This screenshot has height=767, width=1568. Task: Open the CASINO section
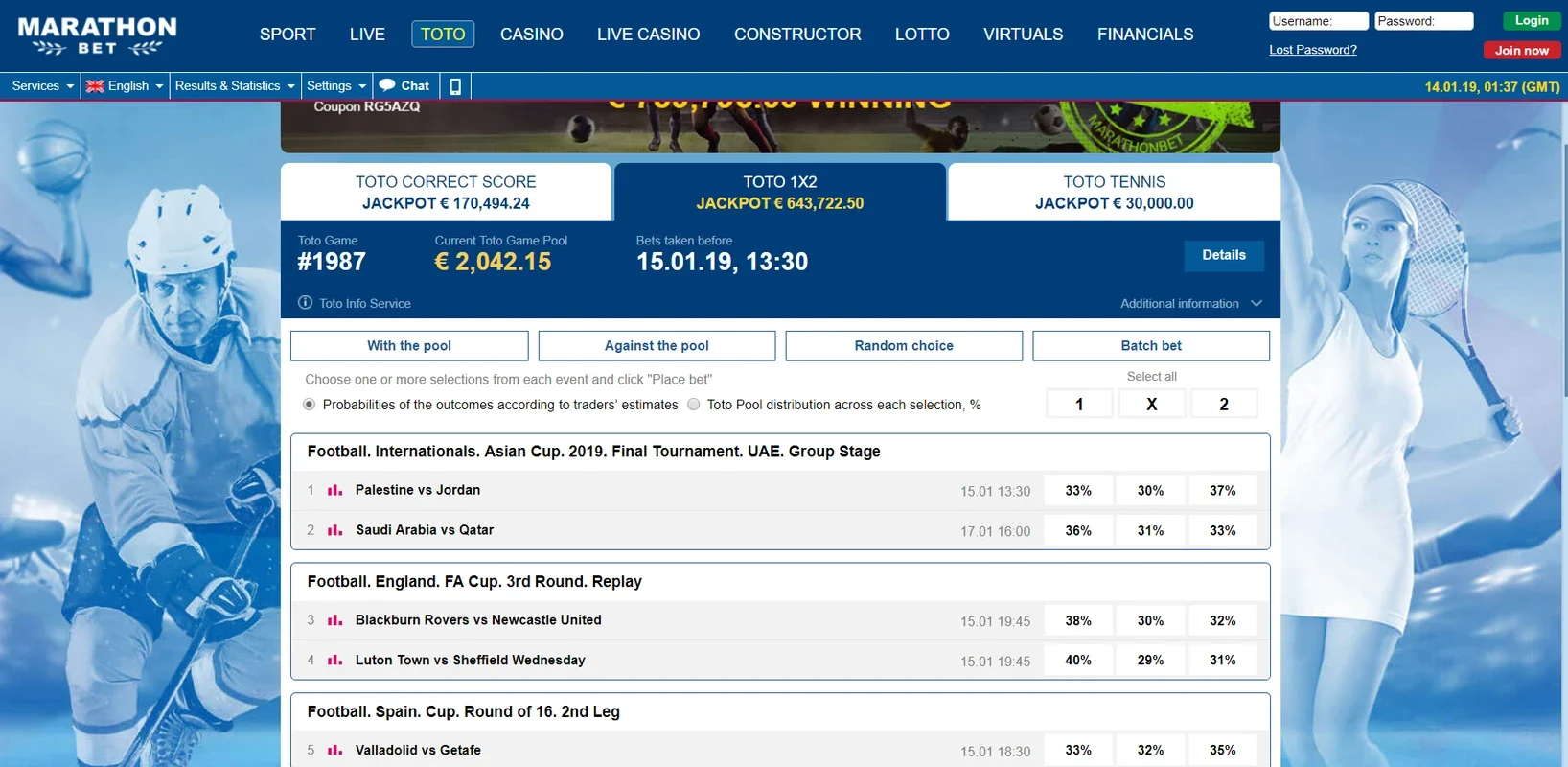pyautogui.click(x=532, y=35)
